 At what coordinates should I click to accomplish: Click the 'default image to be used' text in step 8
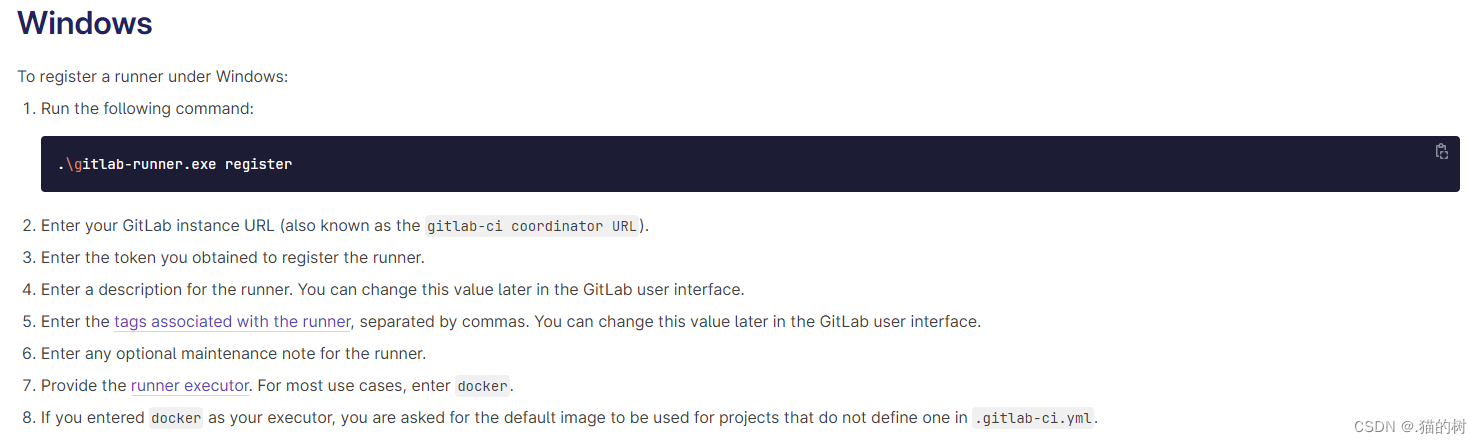tap(600, 418)
